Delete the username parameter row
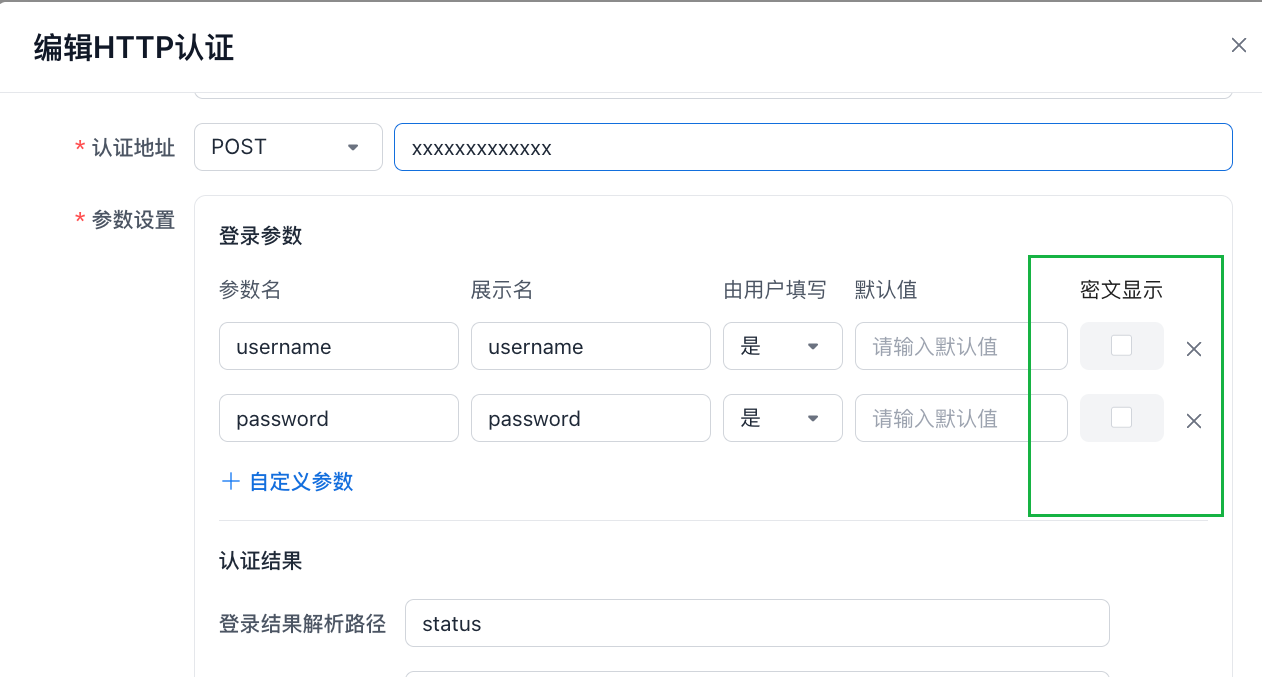Screen dimensions: 1262x677 pos(1193,349)
